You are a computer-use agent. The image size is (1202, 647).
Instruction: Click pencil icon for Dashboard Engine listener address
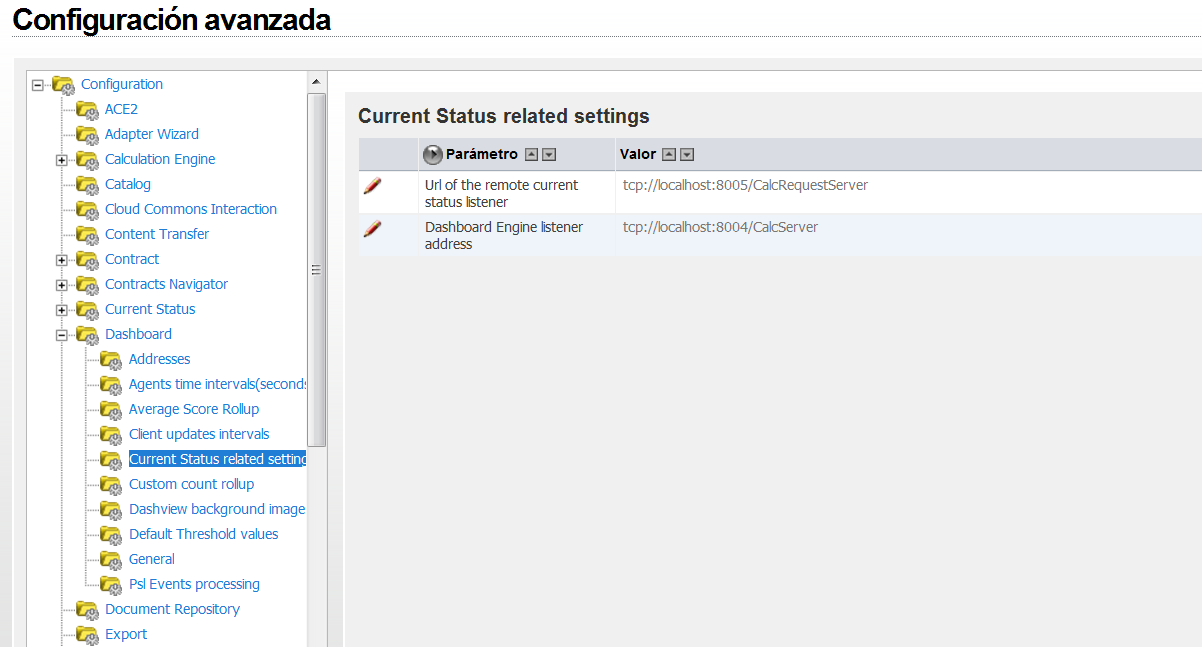click(372, 229)
